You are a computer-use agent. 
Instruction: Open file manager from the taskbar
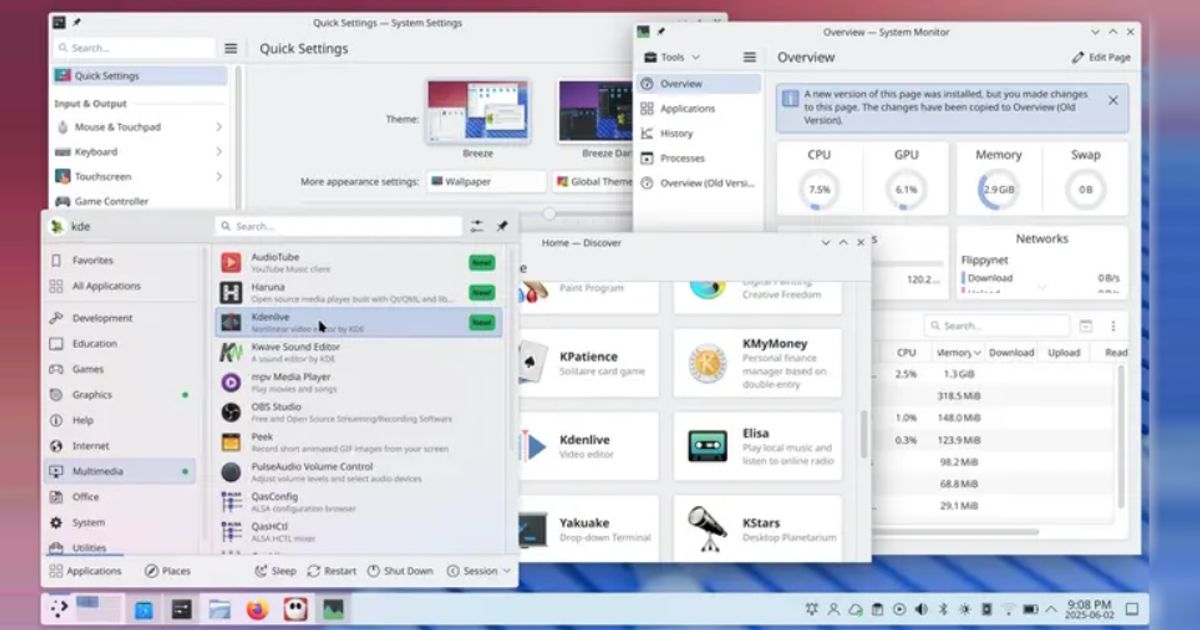[219, 608]
